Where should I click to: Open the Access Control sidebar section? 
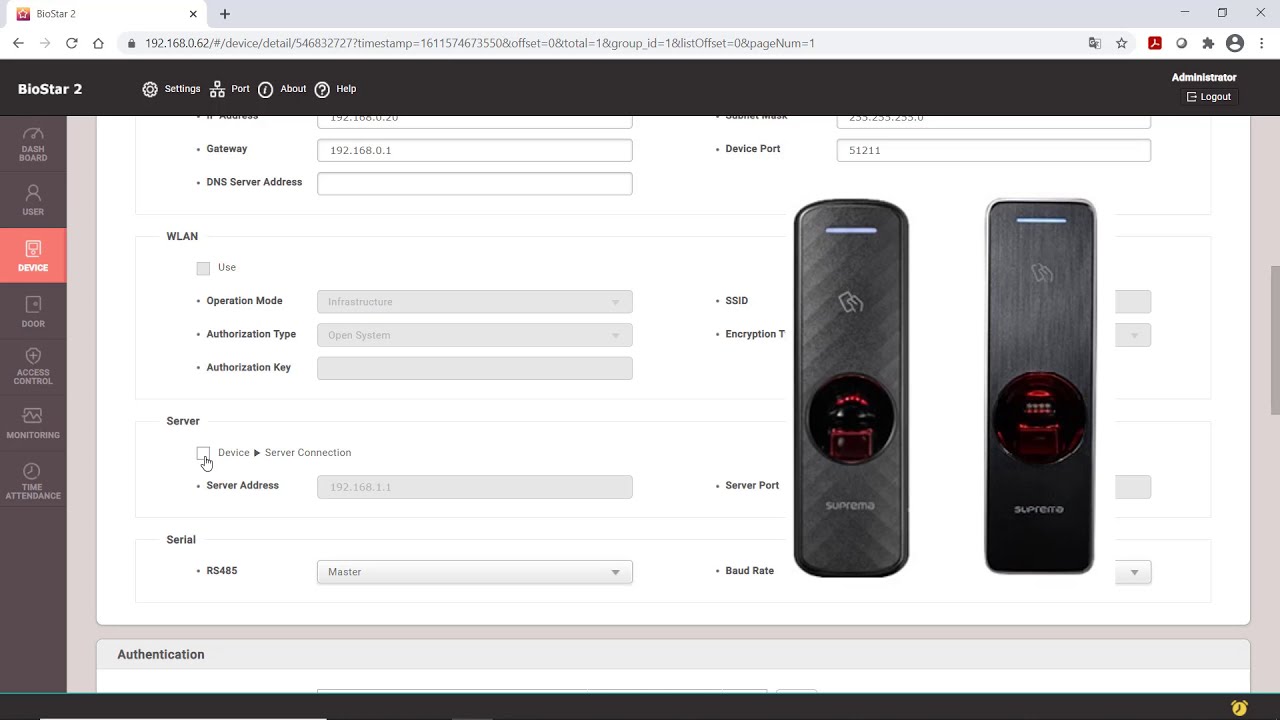pyautogui.click(x=33, y=366)
